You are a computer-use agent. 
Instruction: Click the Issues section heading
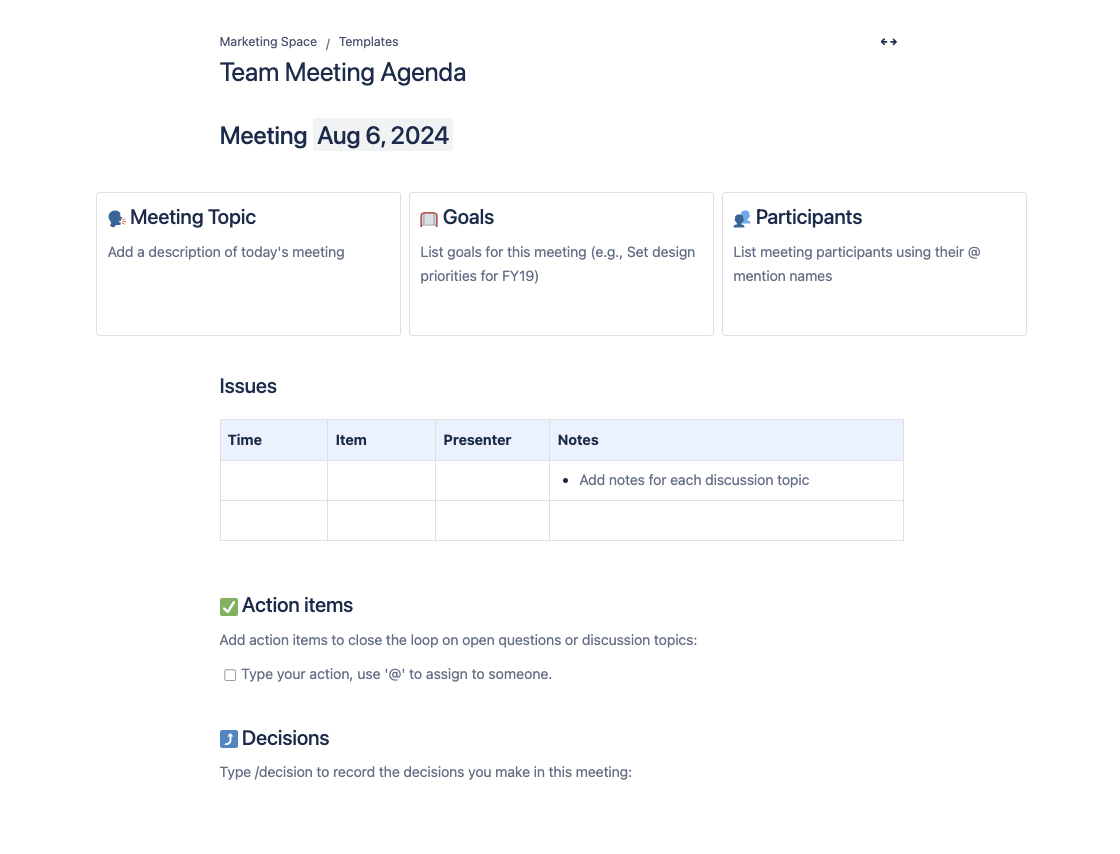point(248,386)
